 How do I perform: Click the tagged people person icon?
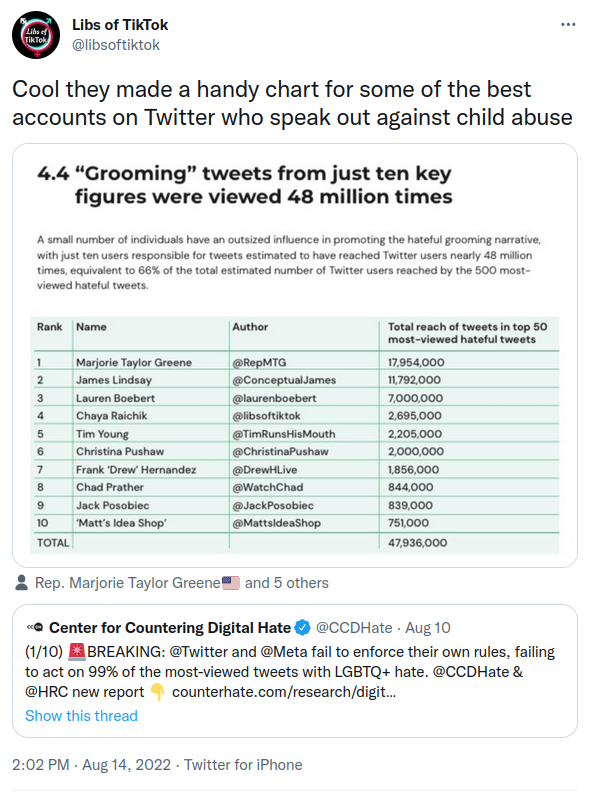pyautogui.click(x=21, y=583)
